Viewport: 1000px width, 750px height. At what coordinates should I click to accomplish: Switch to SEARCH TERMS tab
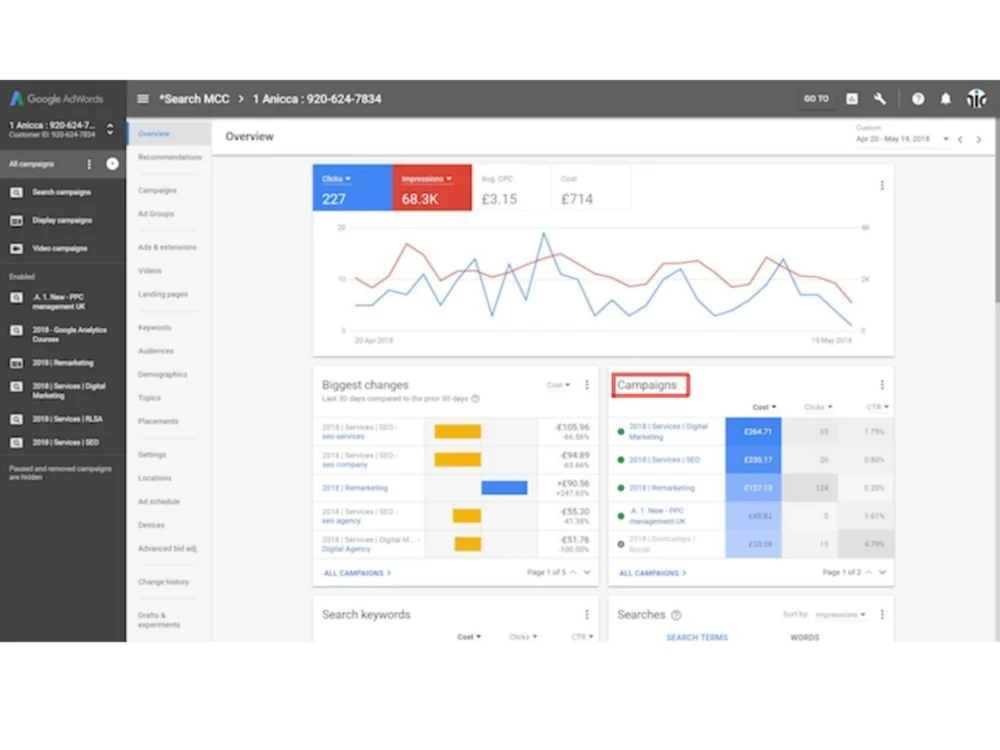[x=696, y=637]
